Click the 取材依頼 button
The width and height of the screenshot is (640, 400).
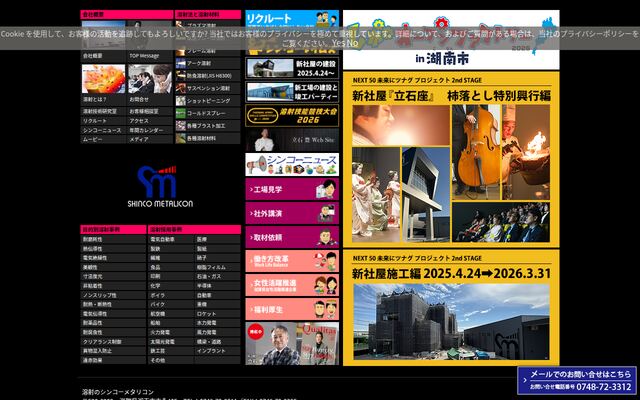tap(292, 237)
